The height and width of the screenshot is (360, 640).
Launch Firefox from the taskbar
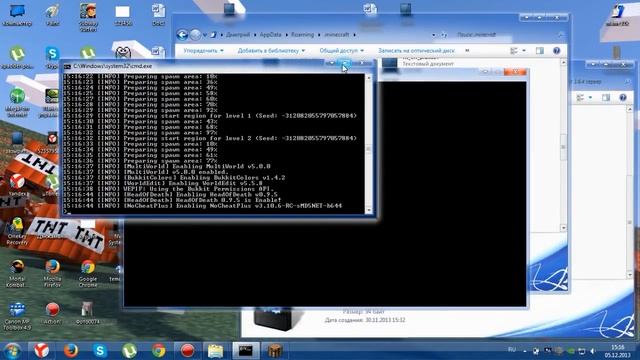pos(71,351)
